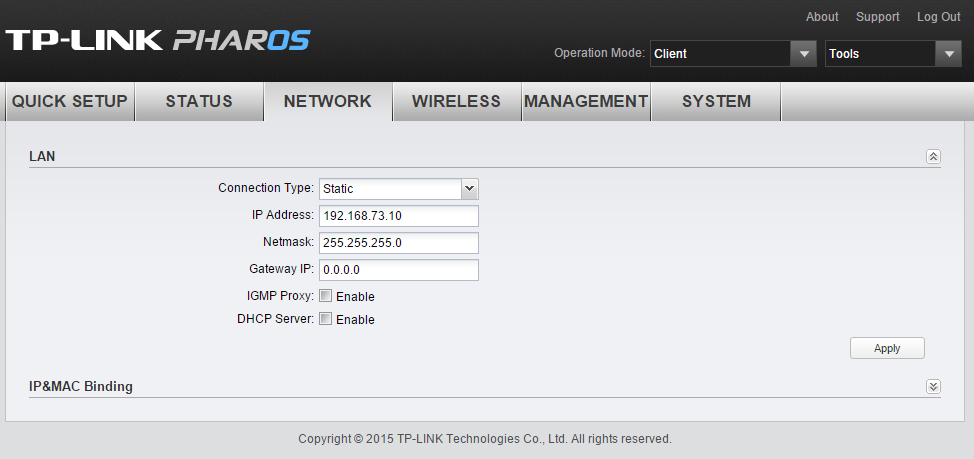Open the Tools menu selector
974x459 pixels.
893,53
